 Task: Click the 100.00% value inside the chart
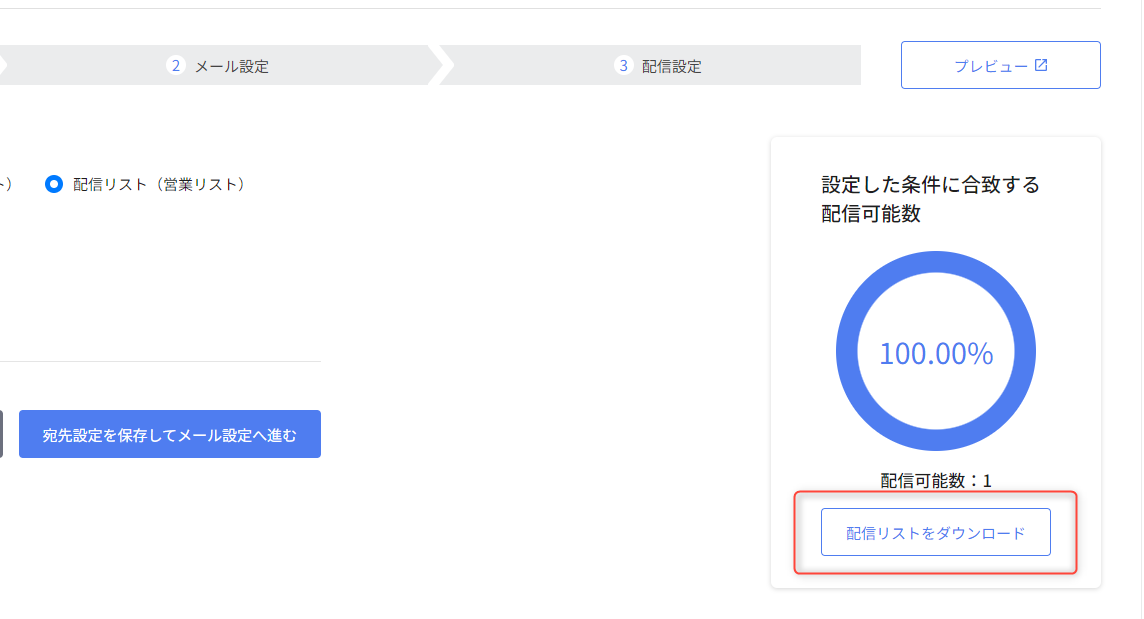coord(935,353)
